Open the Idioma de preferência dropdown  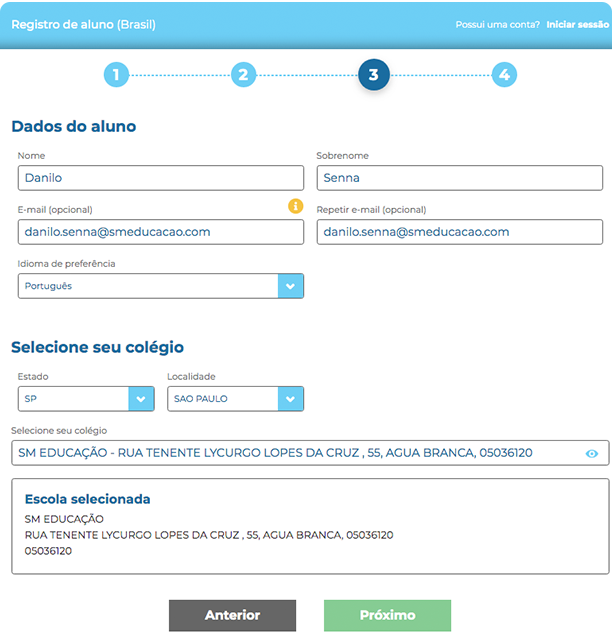(160, 286)
